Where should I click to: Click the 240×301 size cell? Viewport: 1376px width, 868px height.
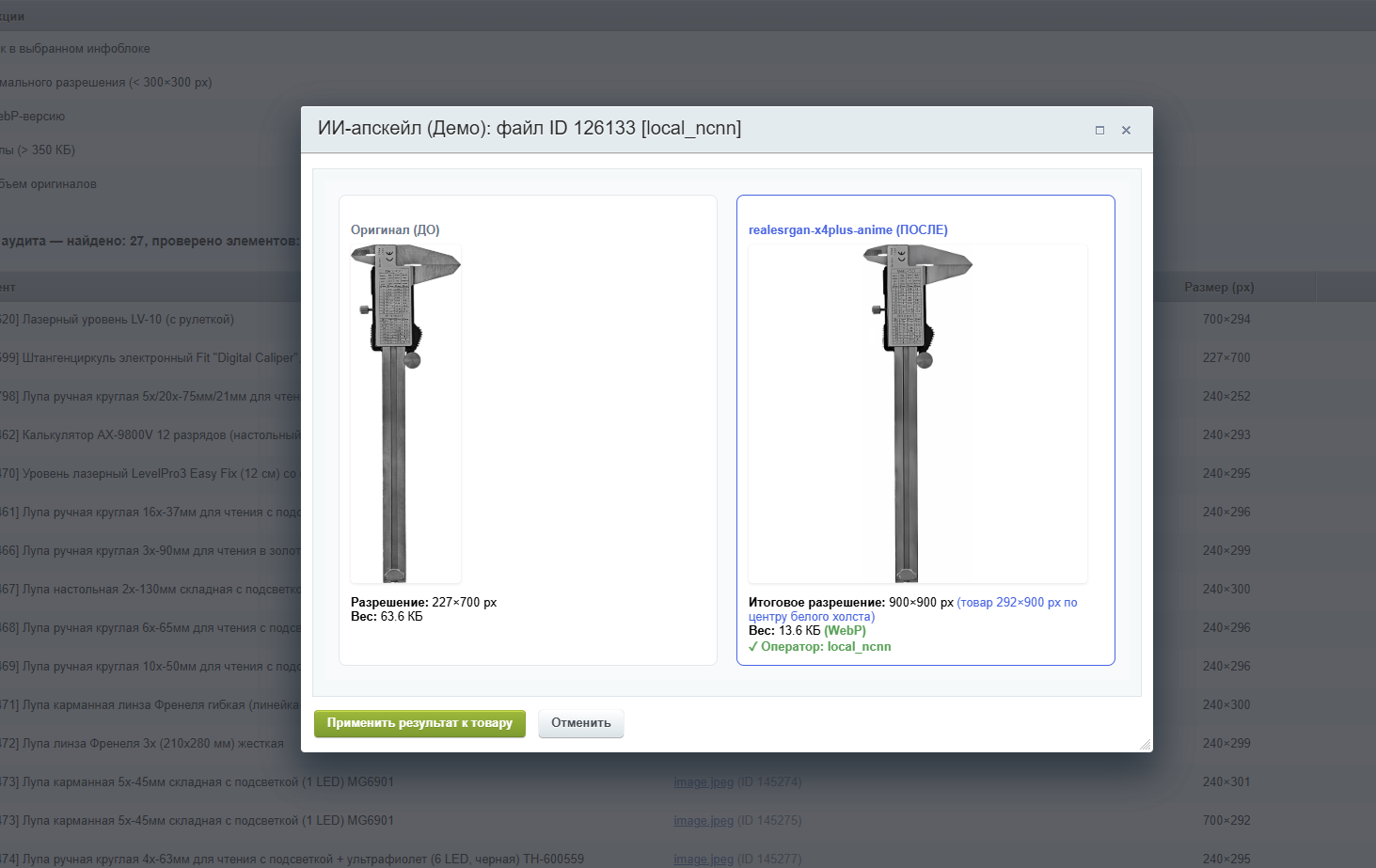1226,782
